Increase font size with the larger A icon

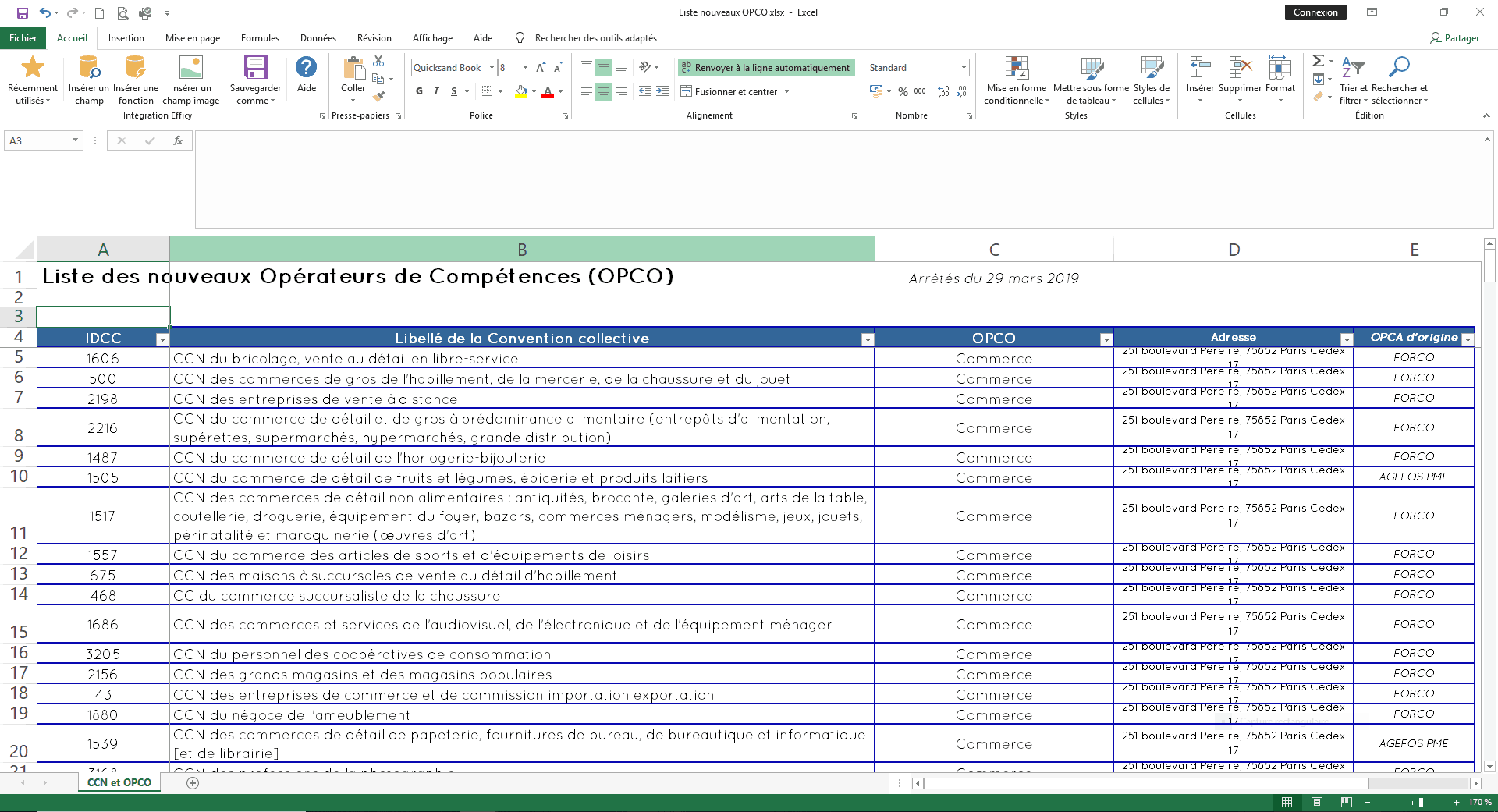pos(541,68)
